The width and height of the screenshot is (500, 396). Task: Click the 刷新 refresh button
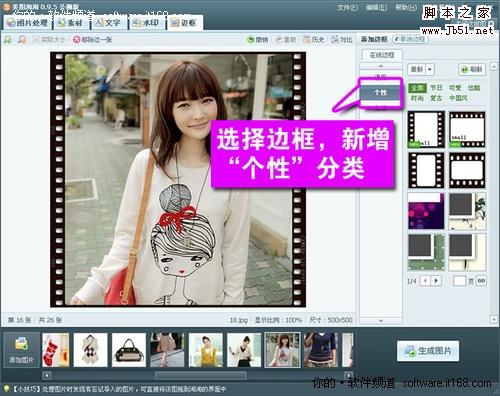(472, 69)
